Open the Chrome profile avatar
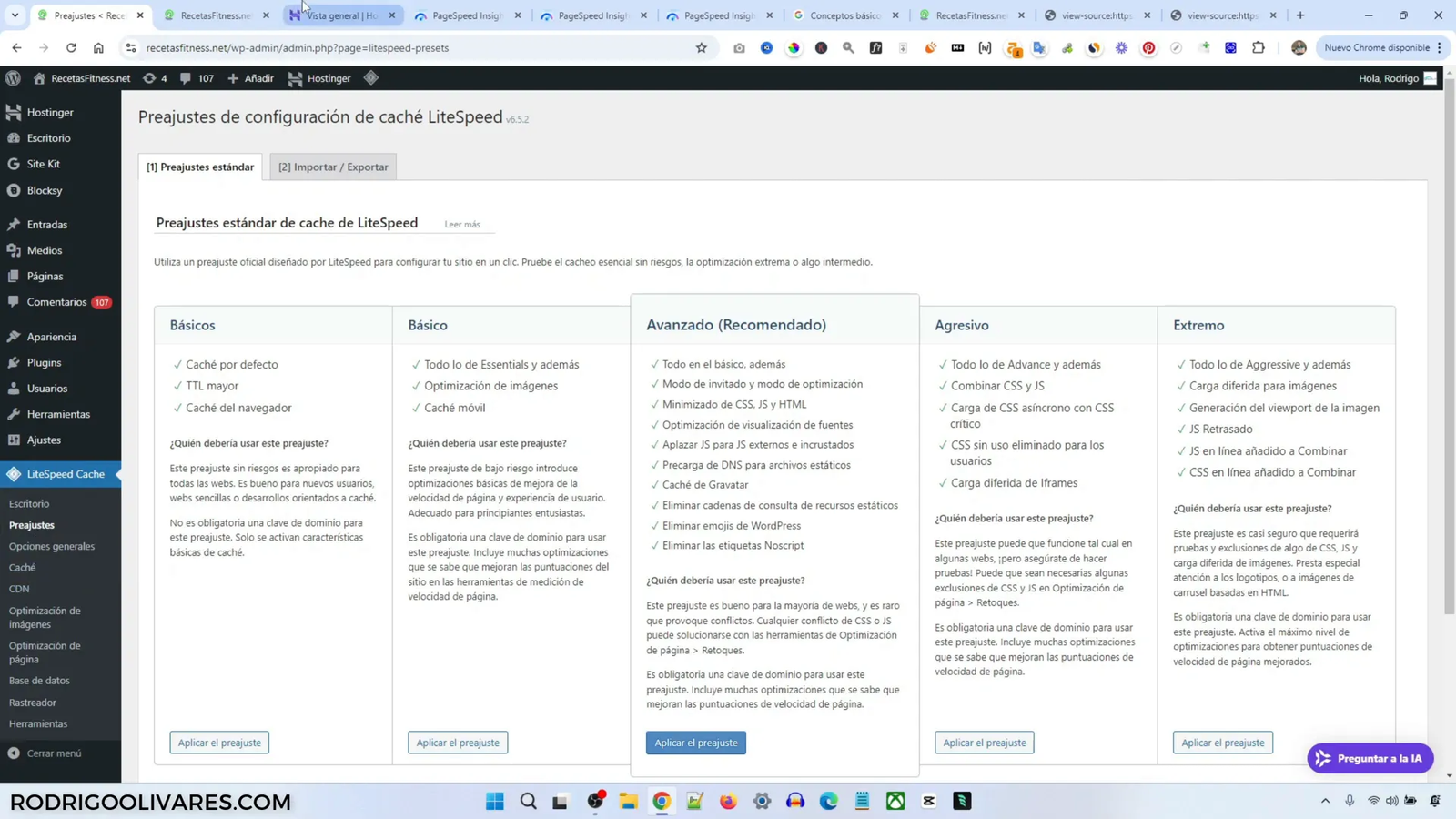 pyautogui.click(x=1299, y=48)
